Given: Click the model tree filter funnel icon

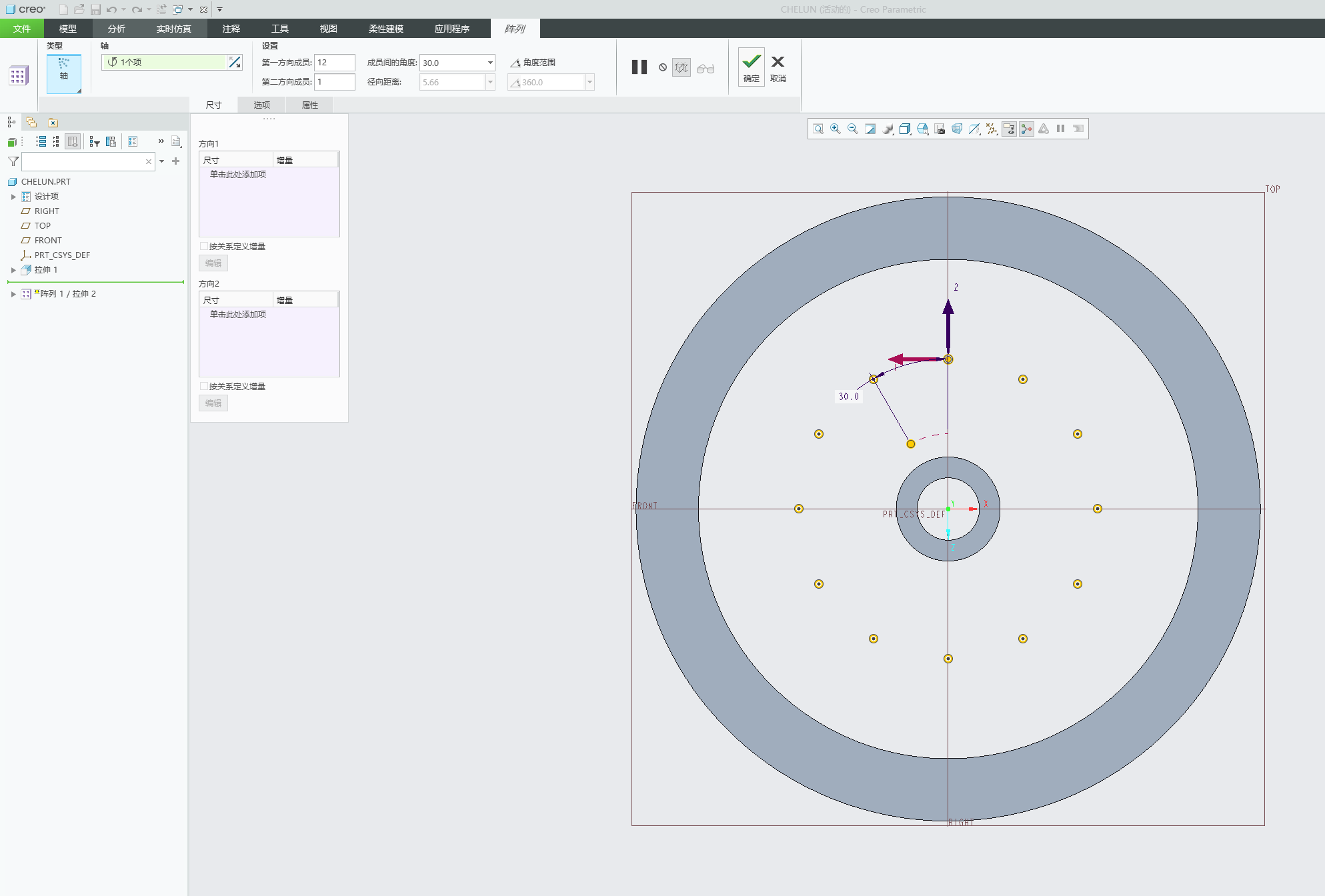Looking at the screenshot, I should [13, 161].
